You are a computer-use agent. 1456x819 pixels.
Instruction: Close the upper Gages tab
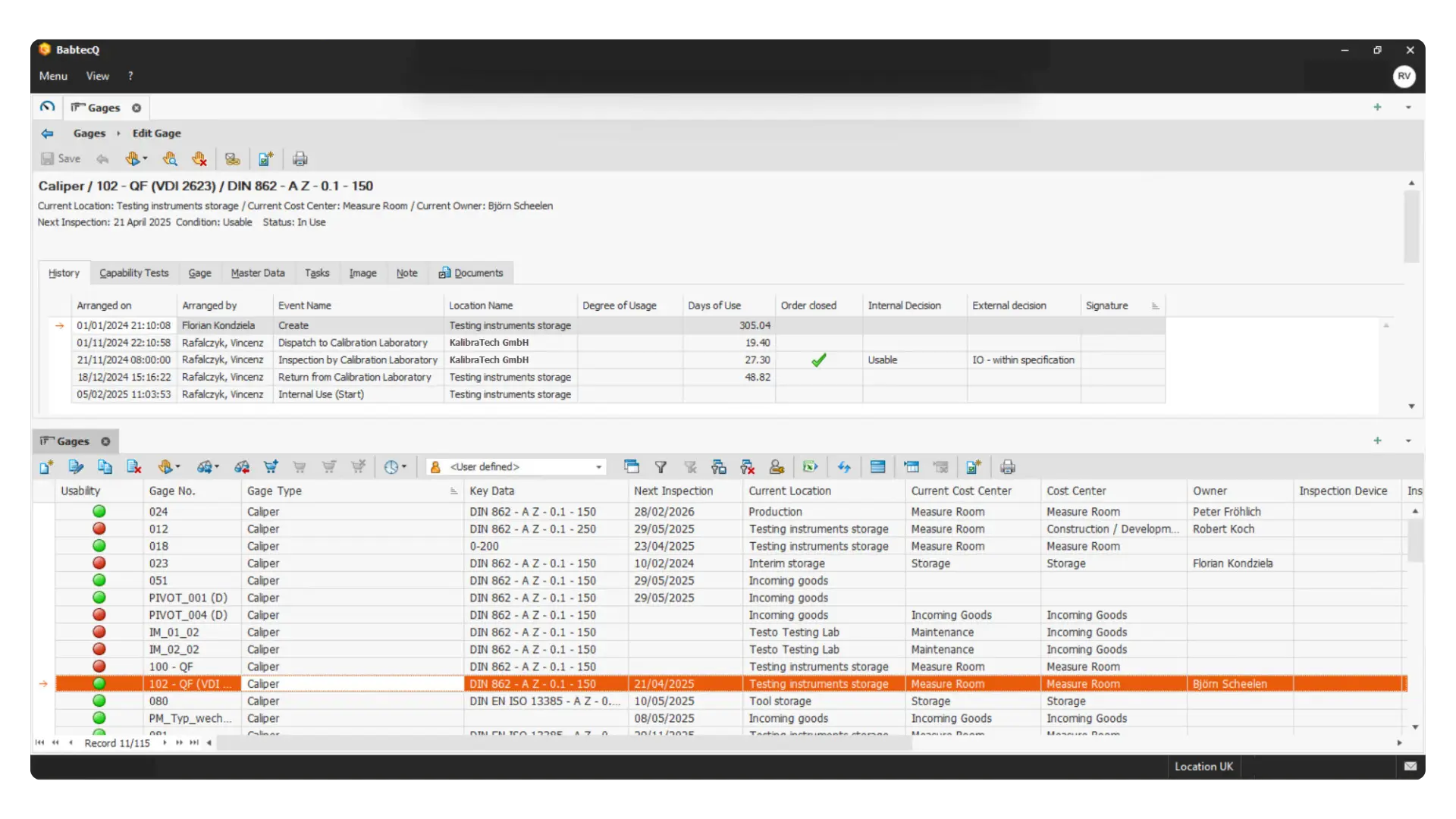[x=136, y=108]
